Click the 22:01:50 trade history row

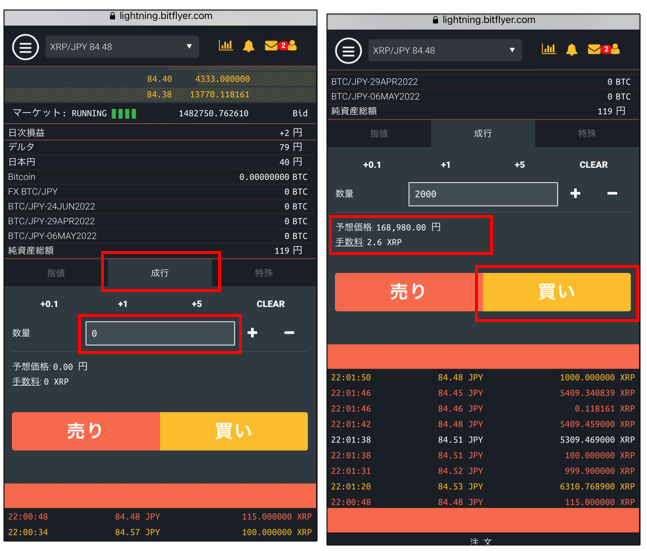click(x=483, y=378)
